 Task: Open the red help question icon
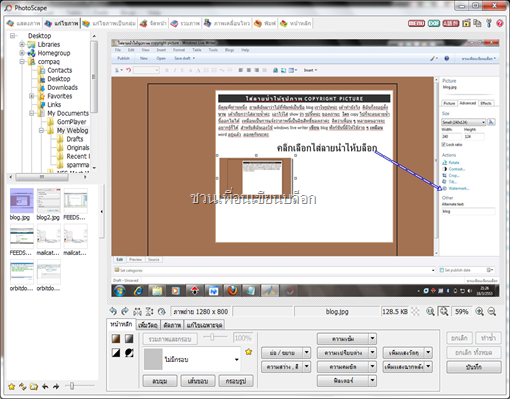(x=500, y=23)
